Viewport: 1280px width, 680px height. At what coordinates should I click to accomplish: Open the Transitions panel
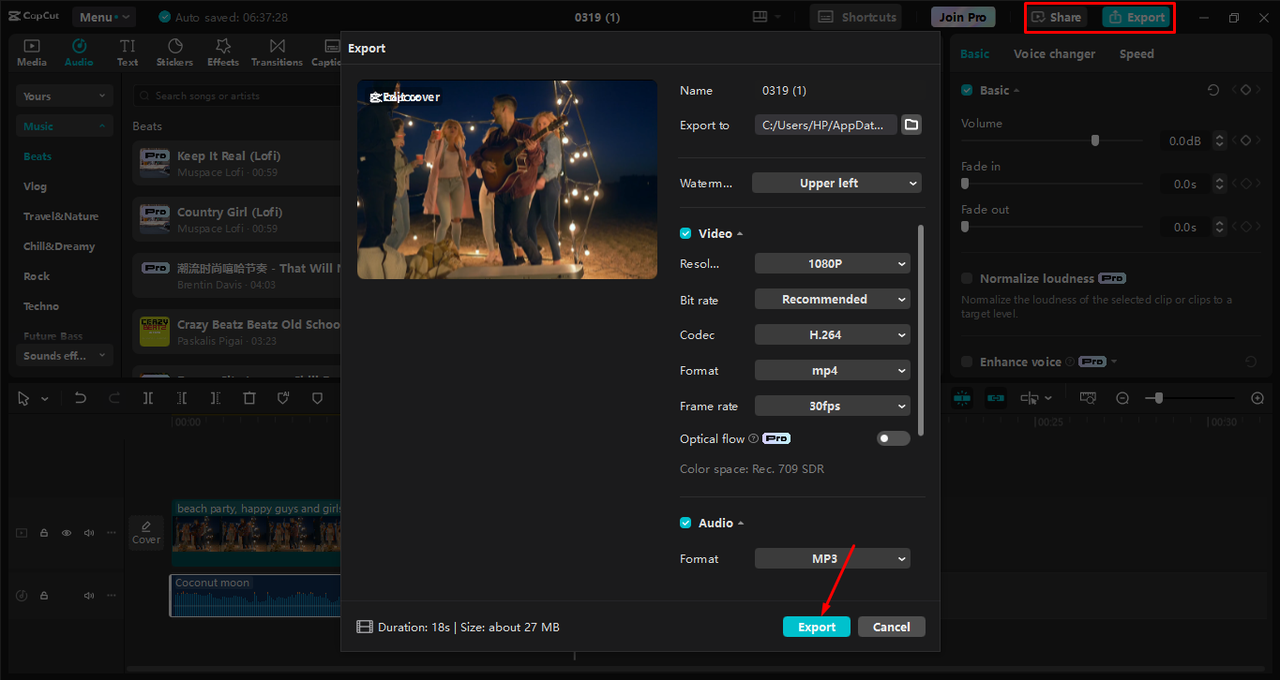277,53
